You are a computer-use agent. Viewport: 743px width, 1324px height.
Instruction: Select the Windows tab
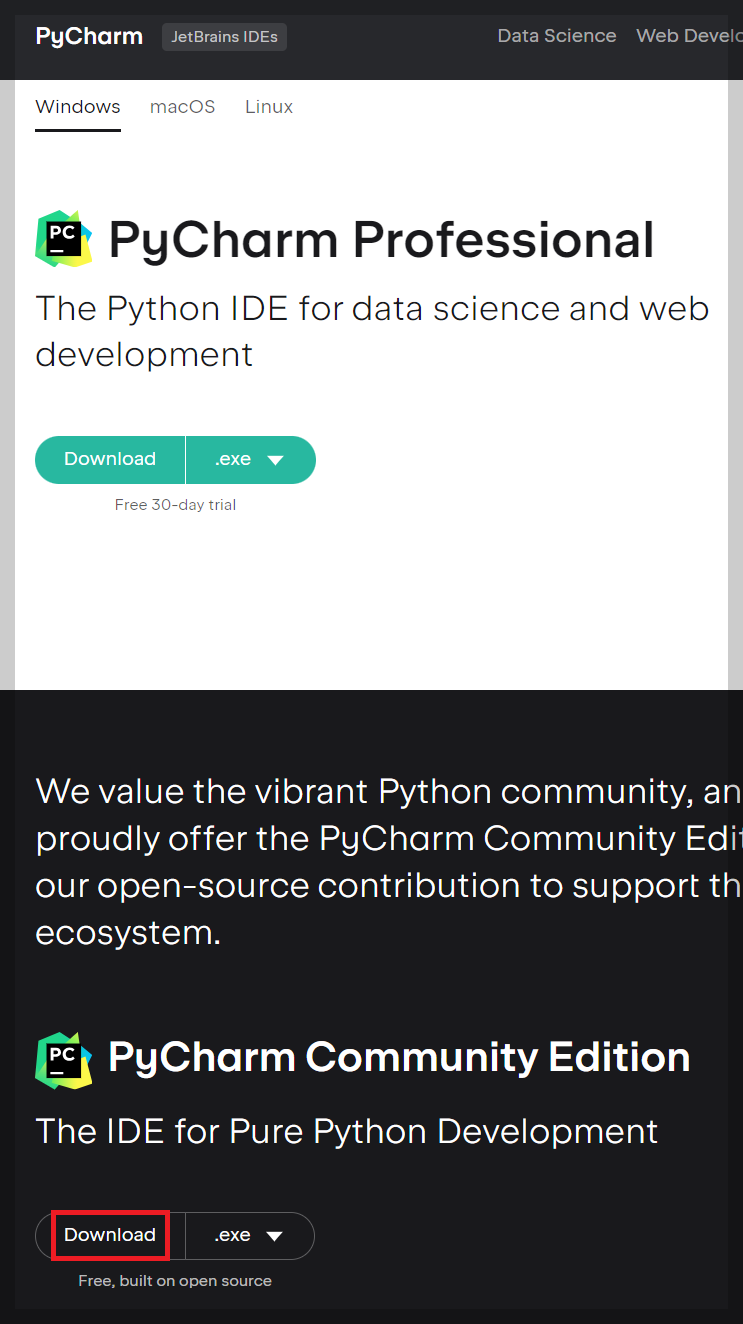tap(77, 106)
